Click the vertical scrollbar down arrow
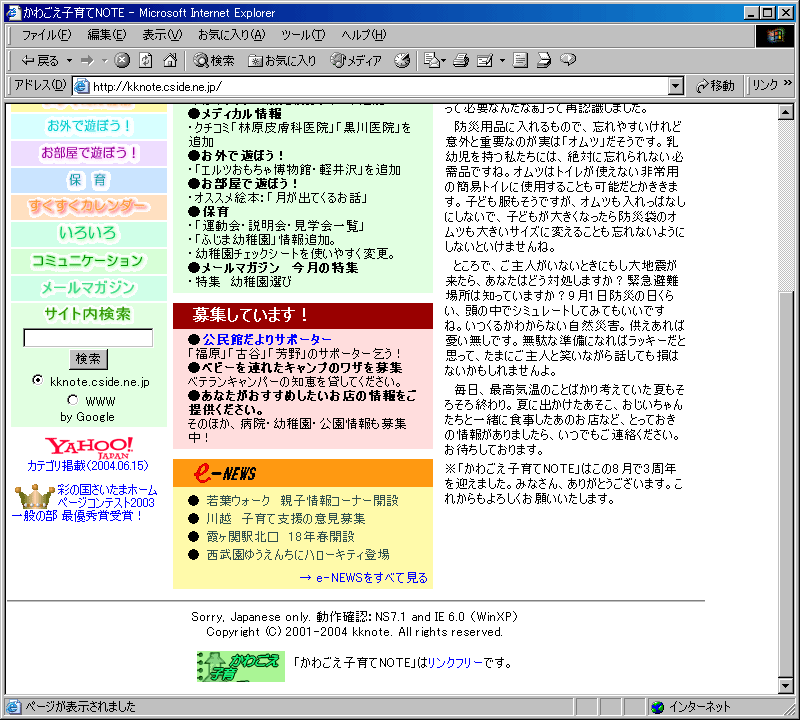 click(x=786, y=686)
